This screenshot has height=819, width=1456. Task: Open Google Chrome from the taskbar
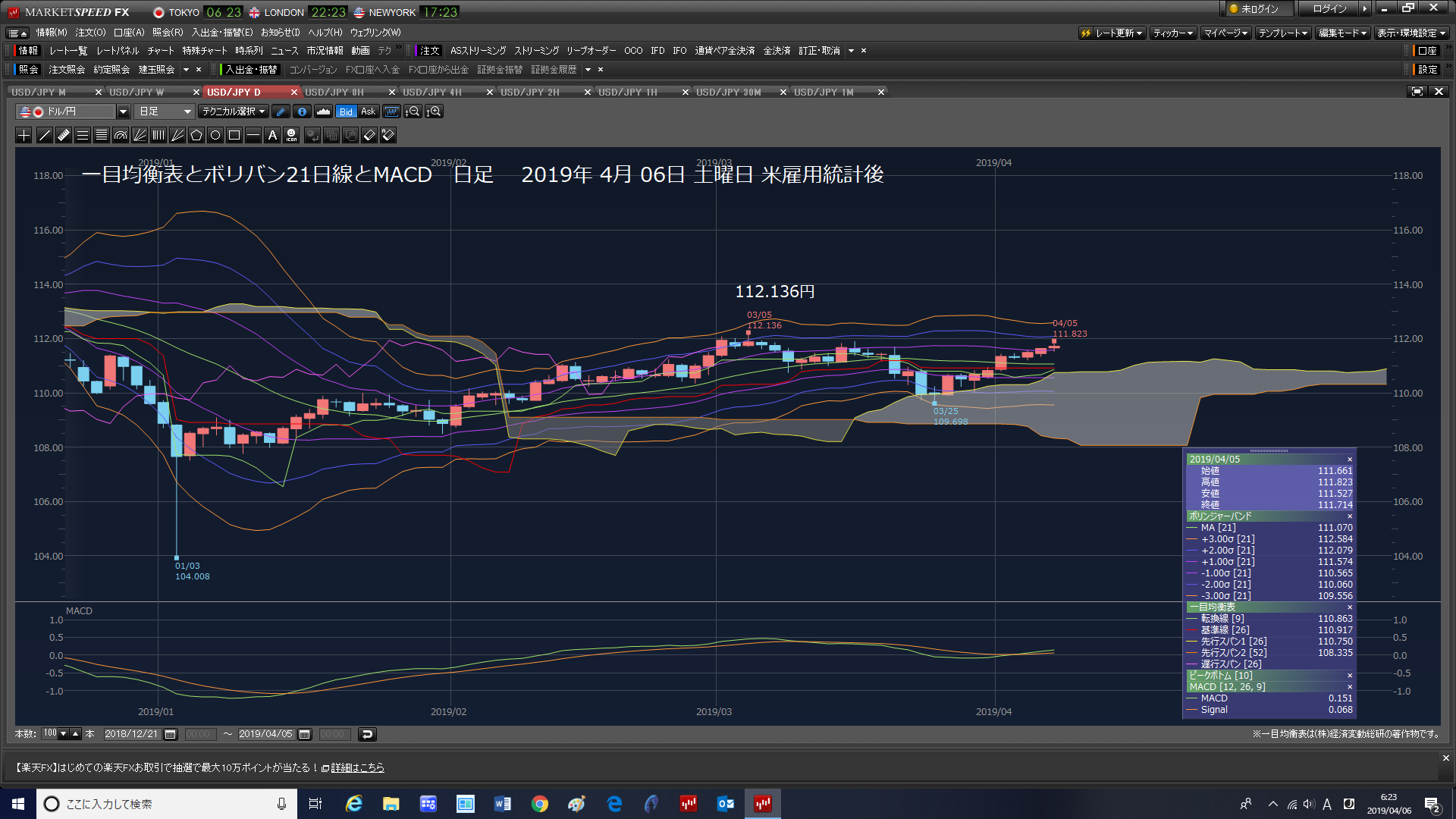pos(540,804)
